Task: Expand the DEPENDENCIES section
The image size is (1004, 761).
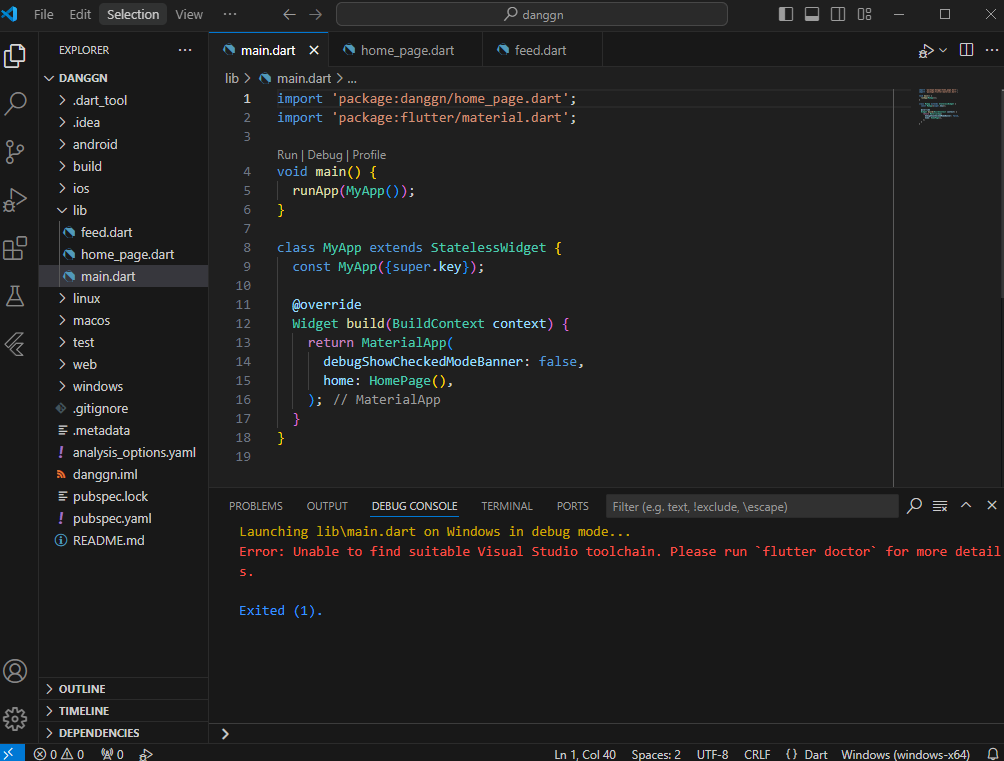Action: point(124,733)
